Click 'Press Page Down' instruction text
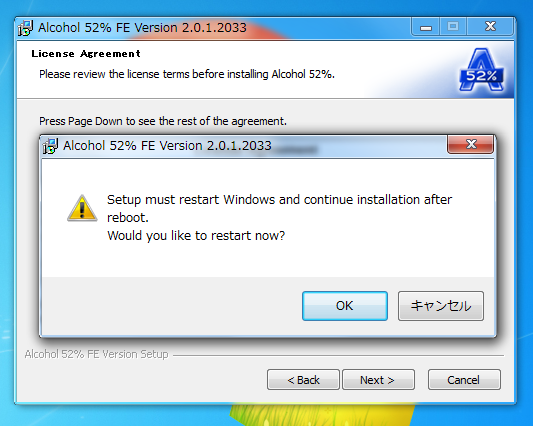533x426 pixels. point(163,121)
